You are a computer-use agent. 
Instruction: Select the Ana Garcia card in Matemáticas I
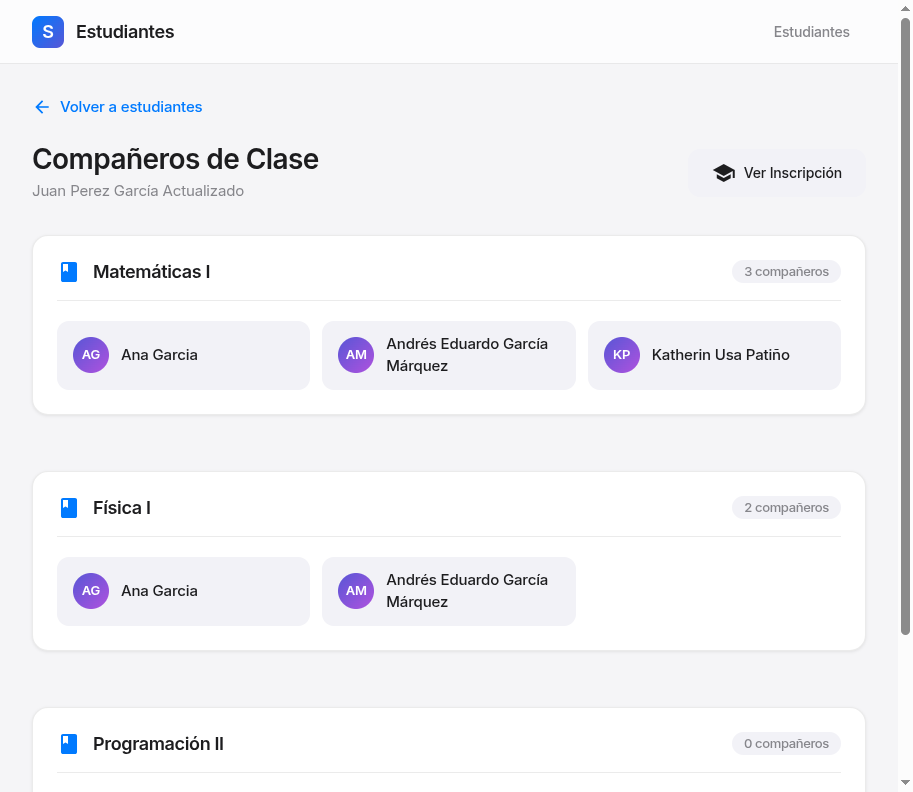tap(183, 355)
